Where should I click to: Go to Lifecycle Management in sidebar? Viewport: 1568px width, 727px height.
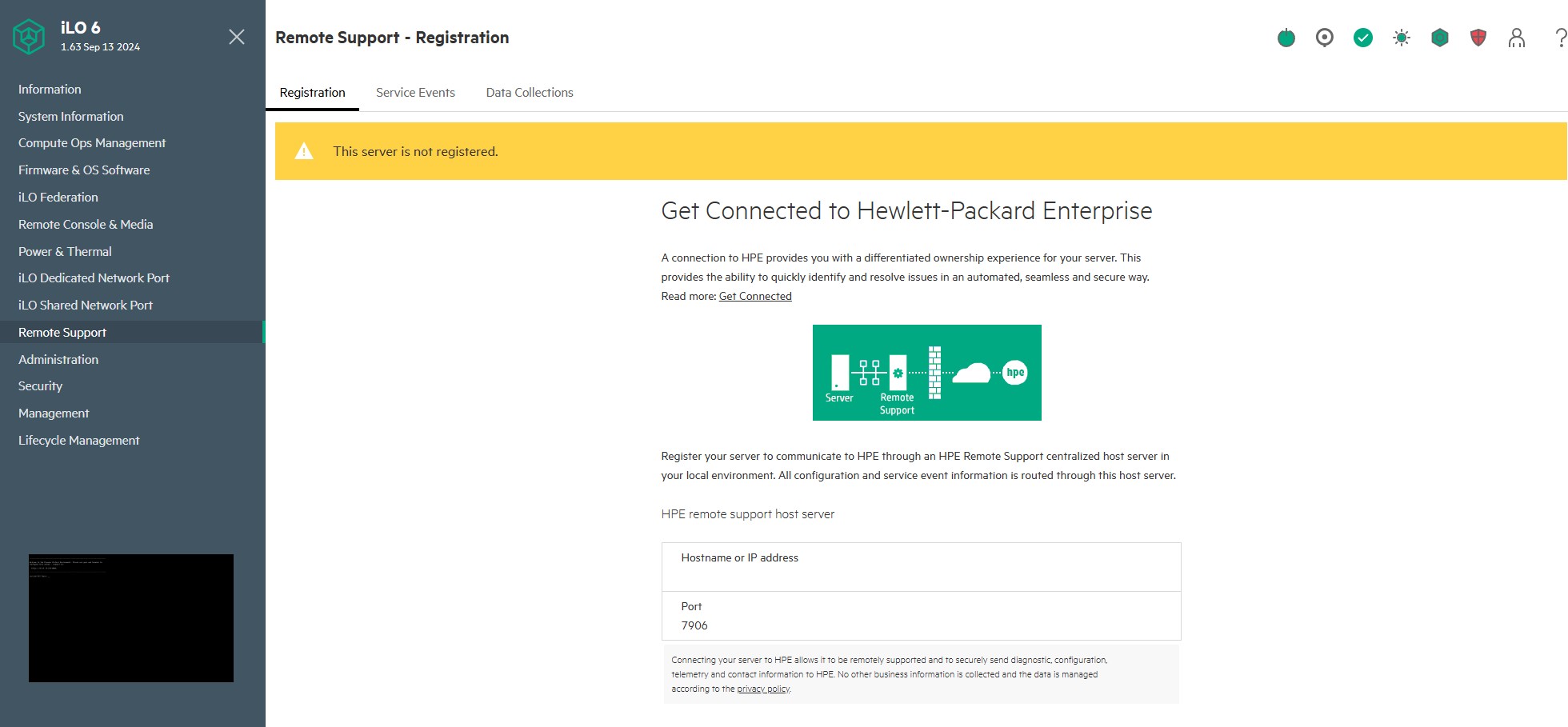tap(79, 441)
